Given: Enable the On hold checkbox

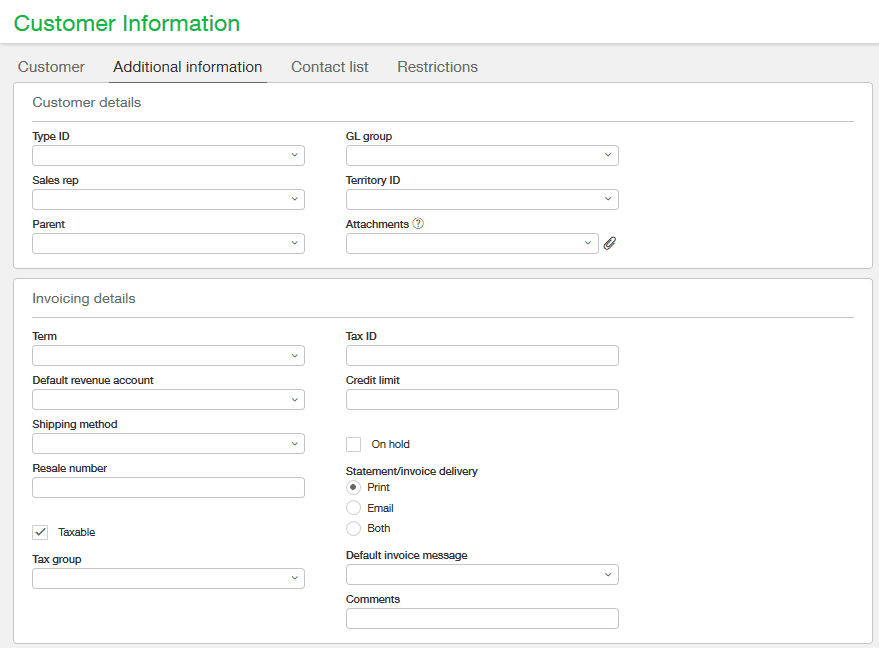Looking at the screenshot, I should [x=354, y=443].
